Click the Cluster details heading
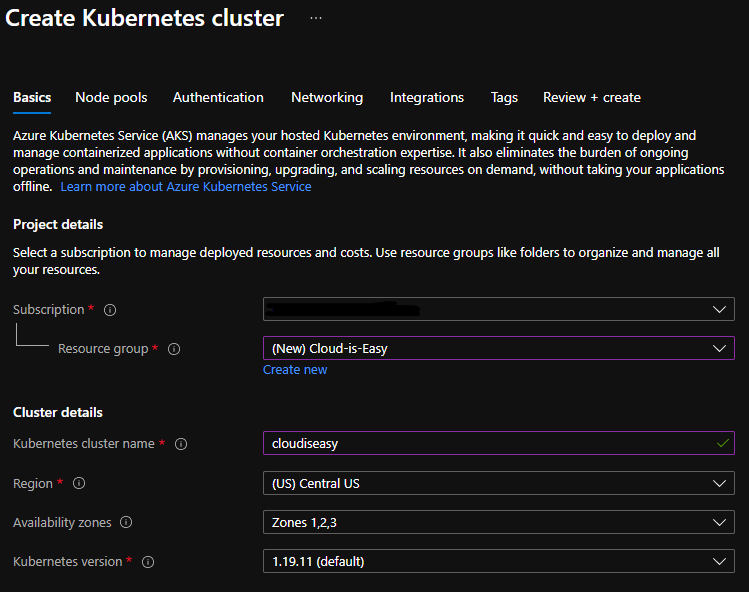The image size is (749, 592). coord(58,412)
